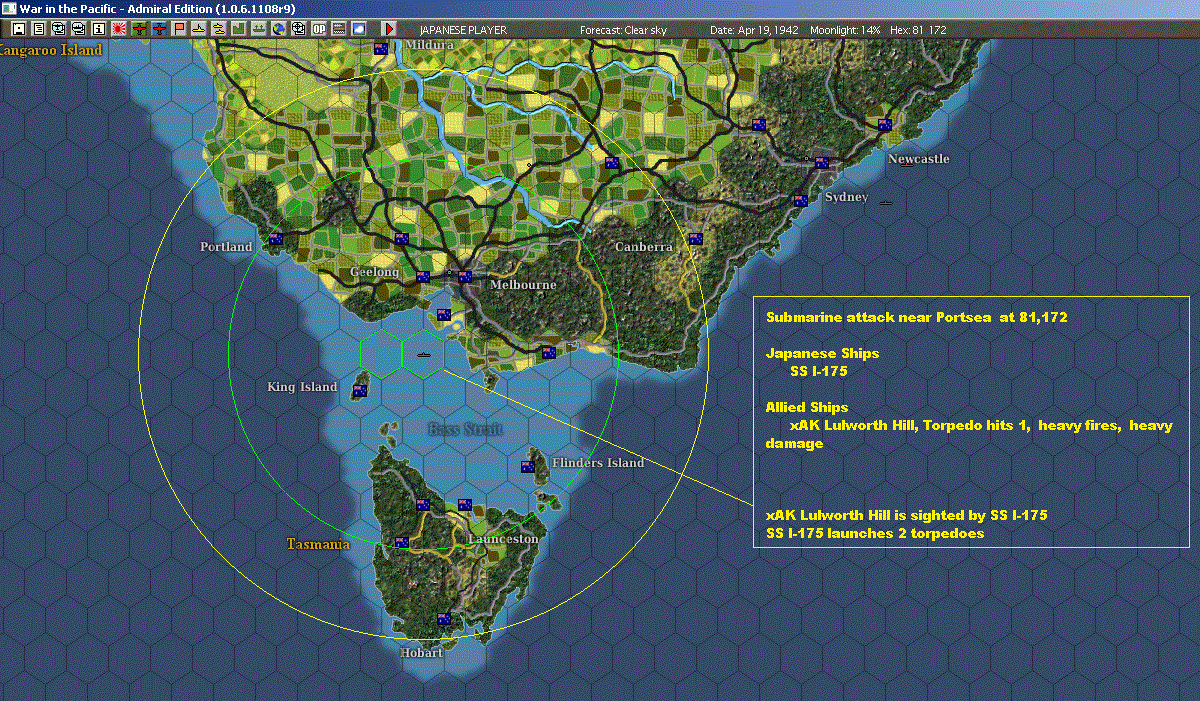Select red plane on blue background icon
Viewport: 1200px width, 701px height.
(x=159, y=29)
